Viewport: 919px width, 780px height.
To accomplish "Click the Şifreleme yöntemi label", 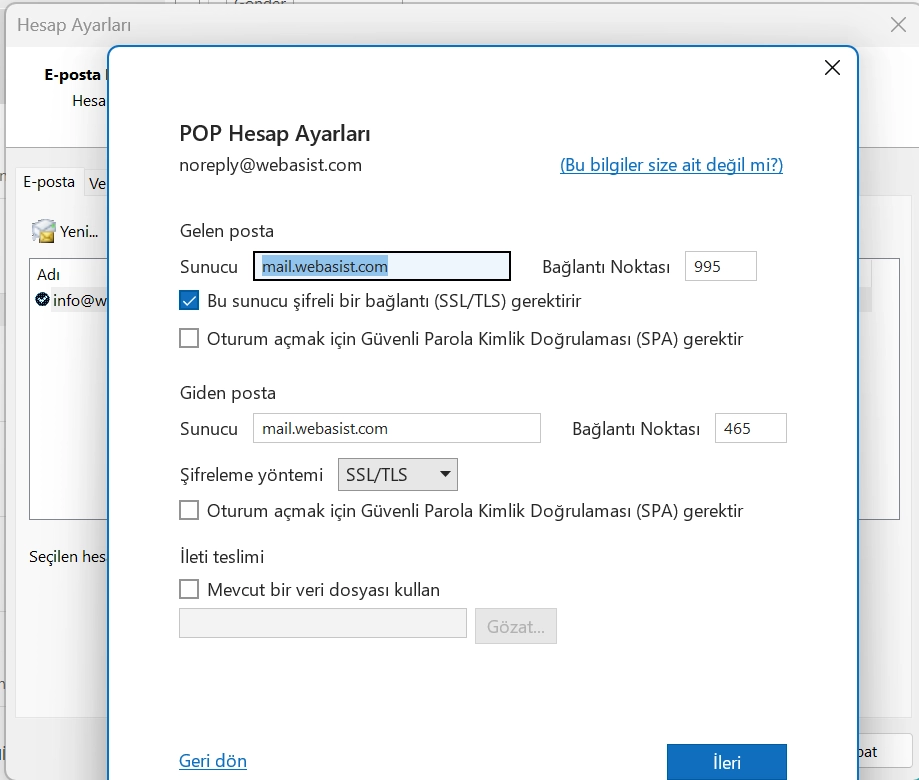I will tap(251, 475).
